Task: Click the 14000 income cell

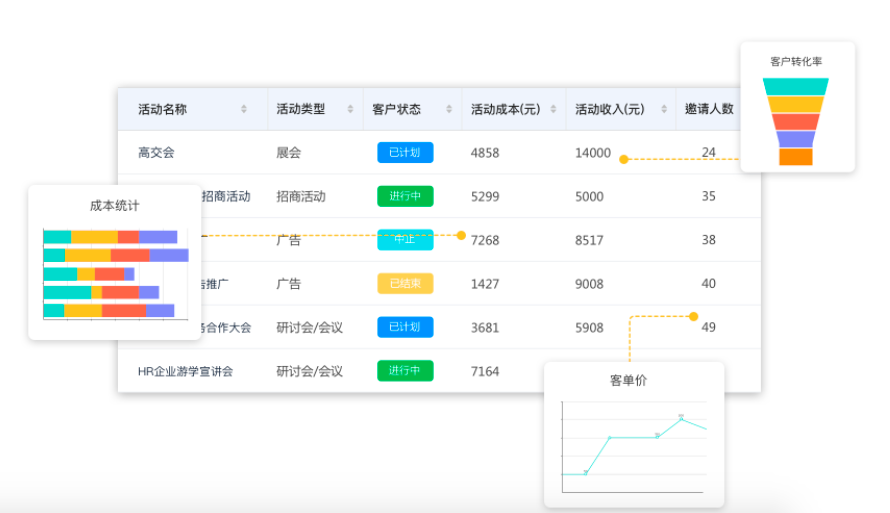Action: coord(592,153)
